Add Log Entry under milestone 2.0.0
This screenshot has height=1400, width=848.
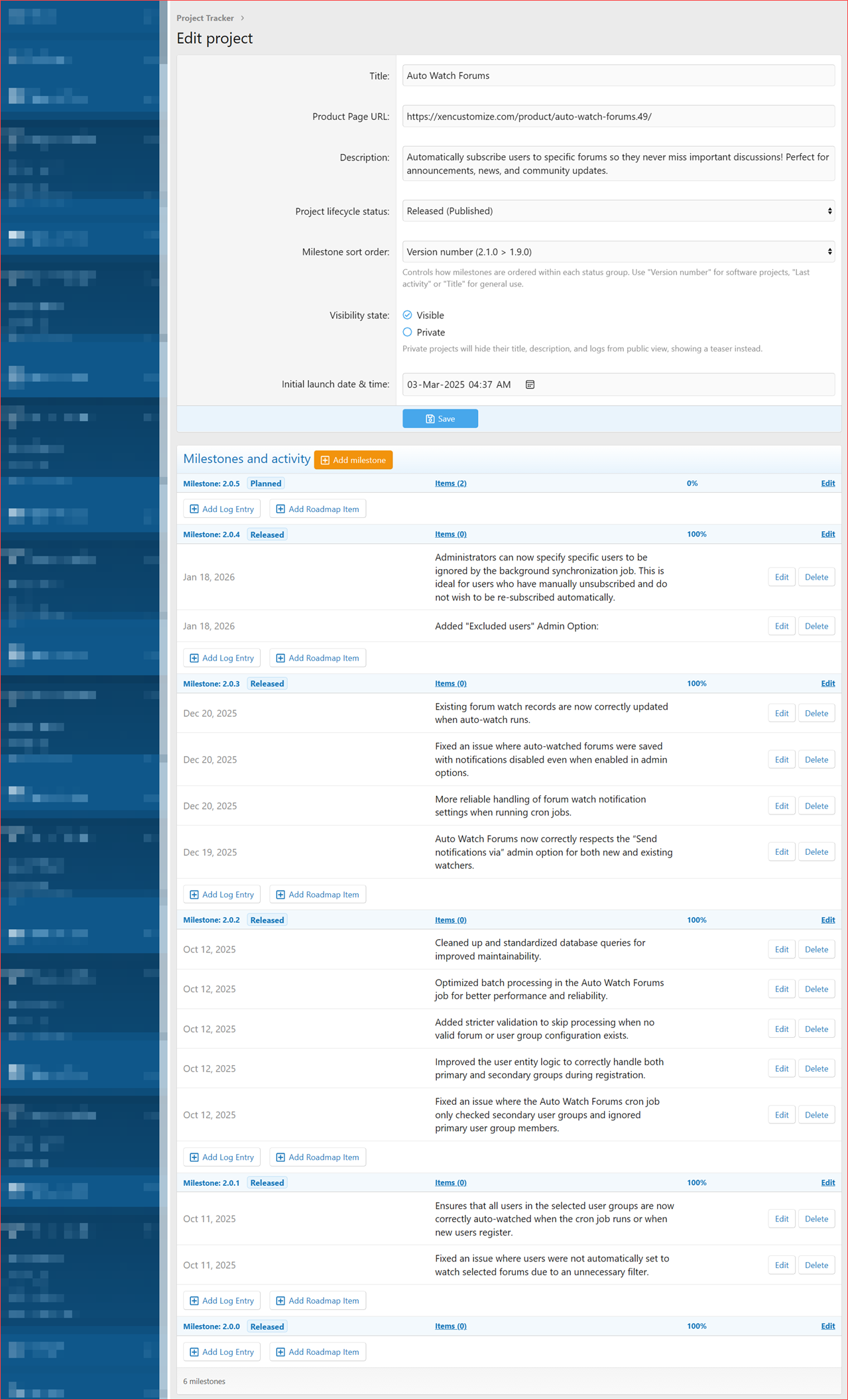pyautogui.click(x=221, y=1352)
